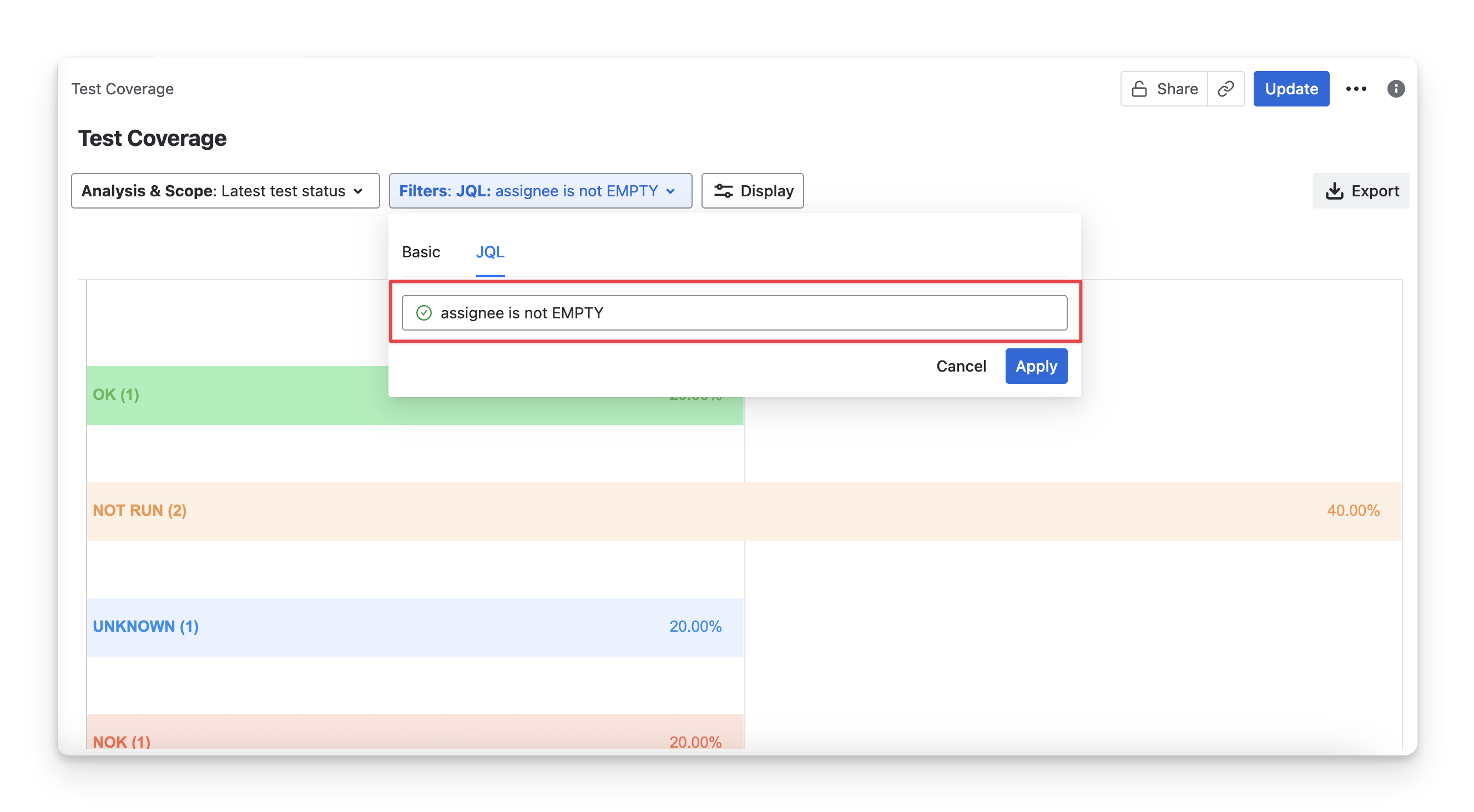This screenshot has height=812, width=1474.
Task: Click the sliders icon on Display
Action: click(723, 191)
